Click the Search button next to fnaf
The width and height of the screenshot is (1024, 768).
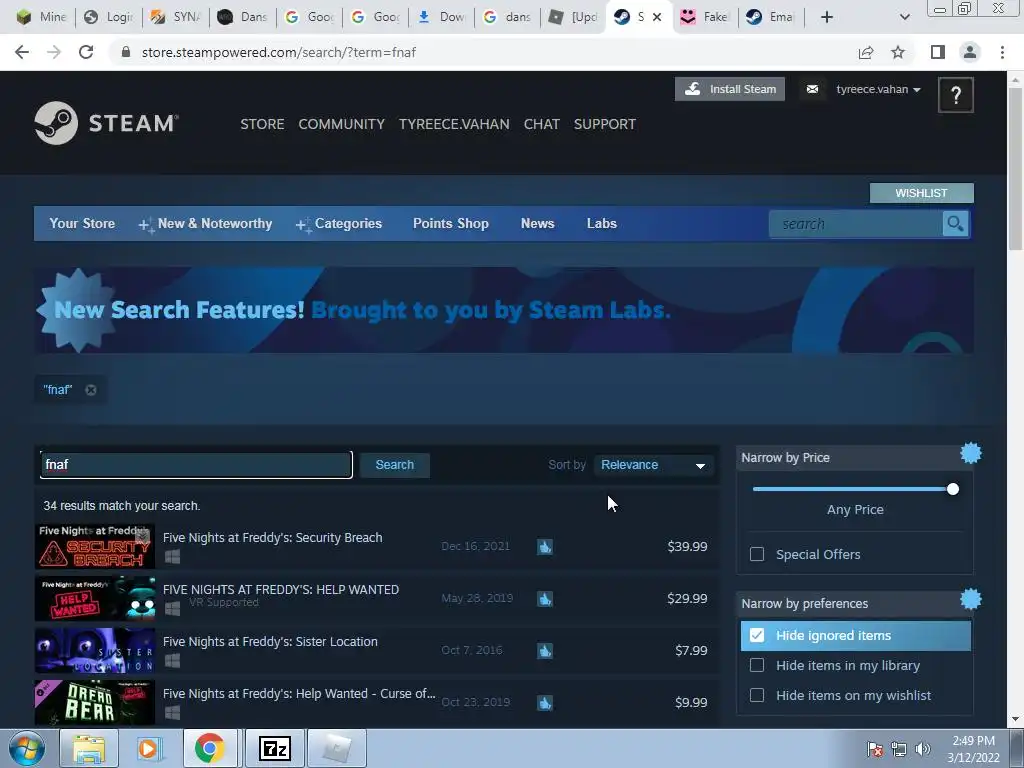394,465
